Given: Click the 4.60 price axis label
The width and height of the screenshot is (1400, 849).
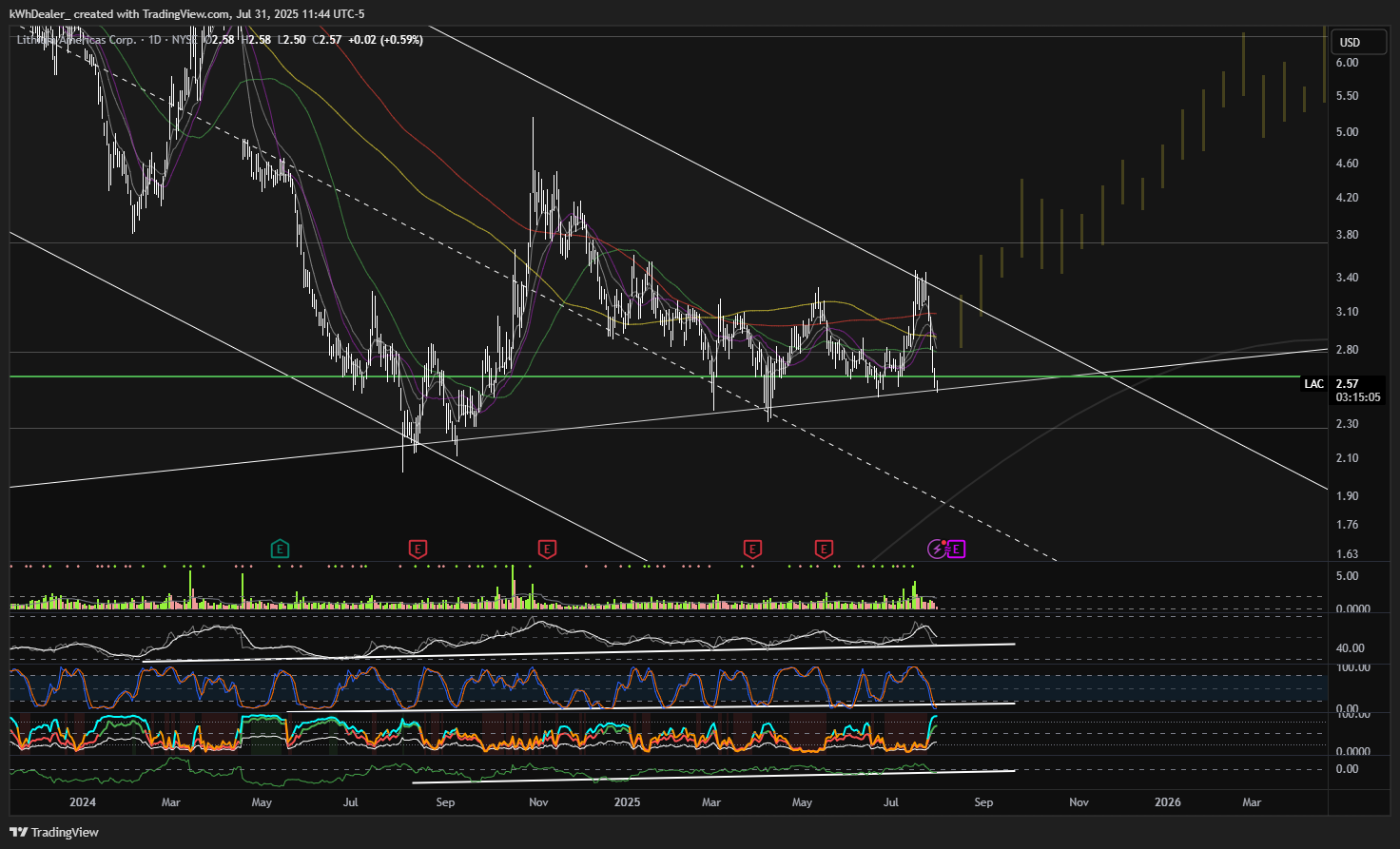Looking at the screenshot, I should tap(1347, 164).
